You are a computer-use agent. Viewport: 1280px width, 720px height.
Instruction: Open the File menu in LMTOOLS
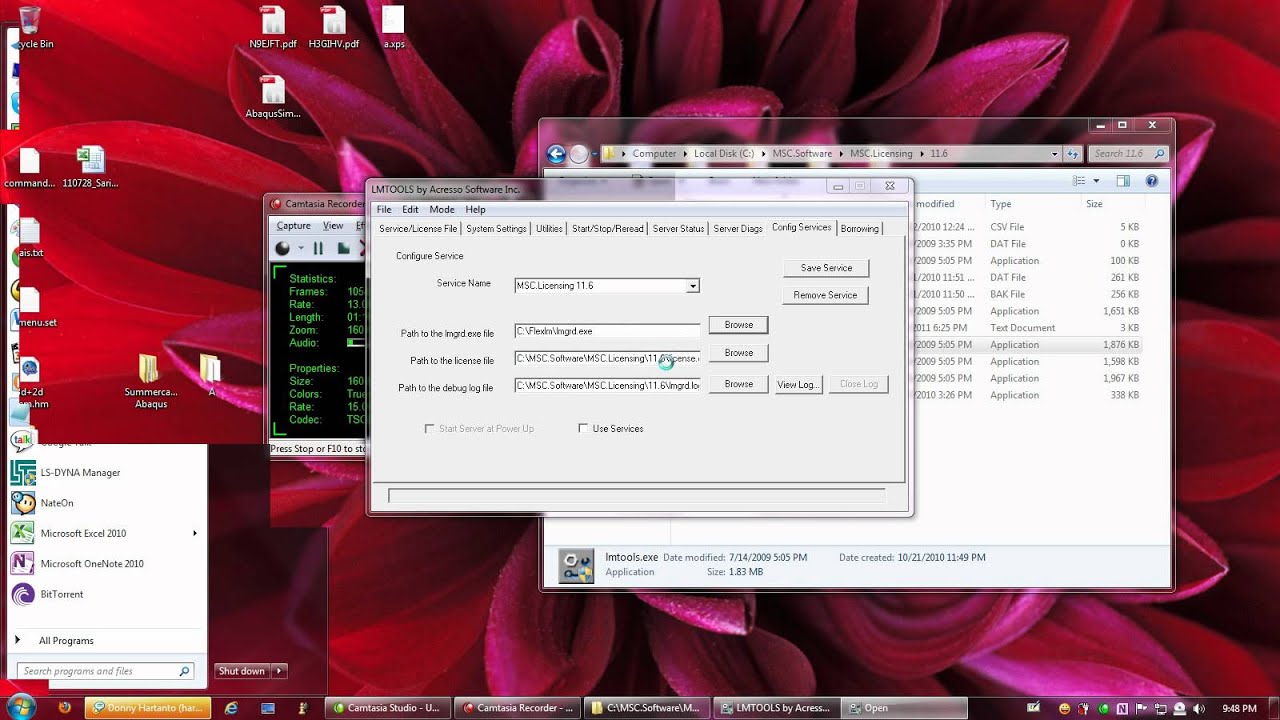(384, 210)
